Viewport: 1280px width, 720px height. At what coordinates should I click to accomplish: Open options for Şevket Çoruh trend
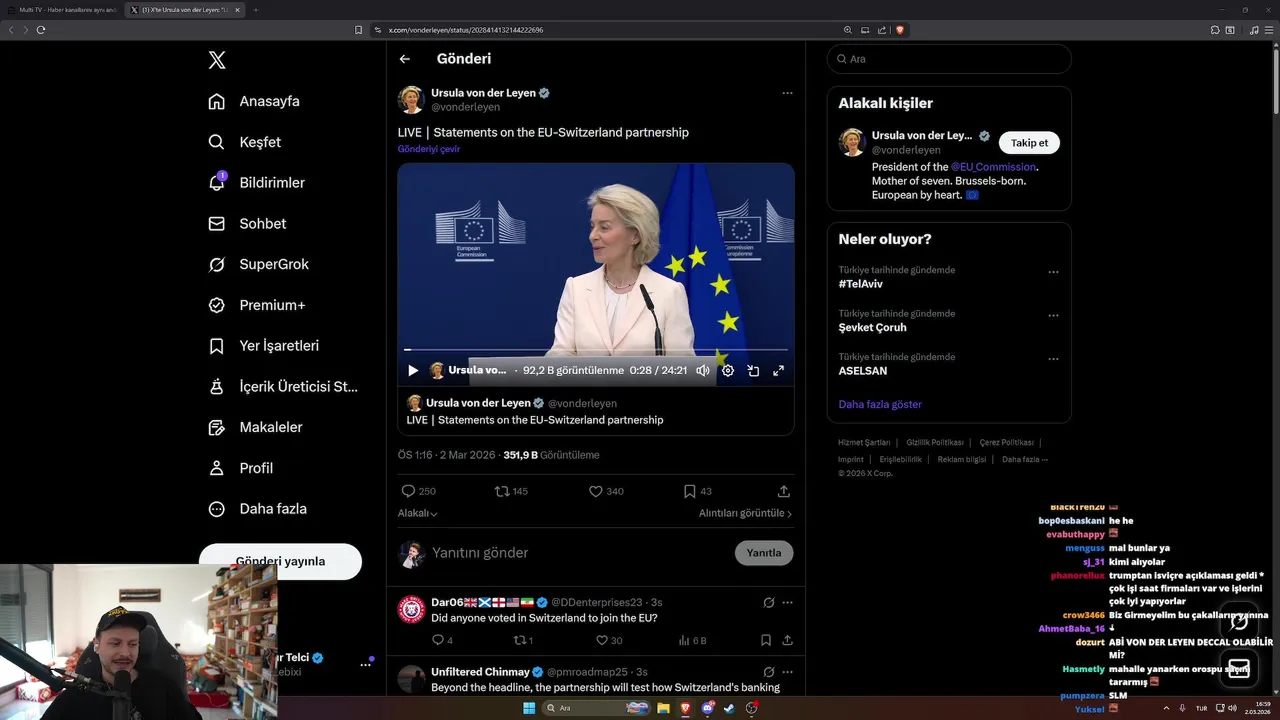[1053, 316]
